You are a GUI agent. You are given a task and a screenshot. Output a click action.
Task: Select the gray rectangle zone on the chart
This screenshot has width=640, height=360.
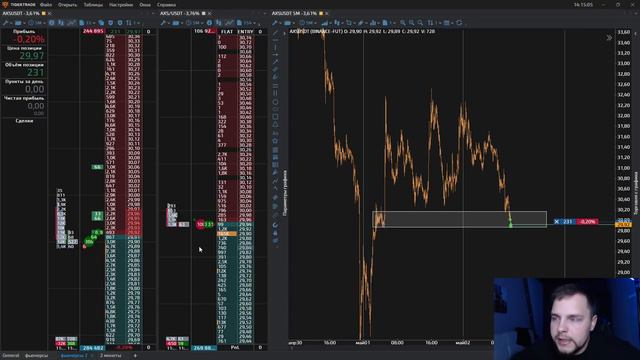[x=459, y=219]
